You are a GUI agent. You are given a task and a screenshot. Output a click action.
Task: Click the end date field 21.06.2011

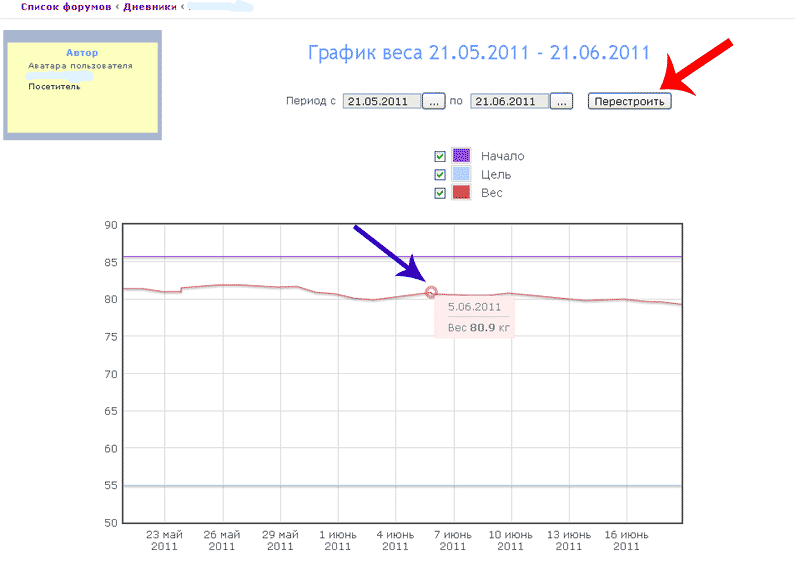509,101
